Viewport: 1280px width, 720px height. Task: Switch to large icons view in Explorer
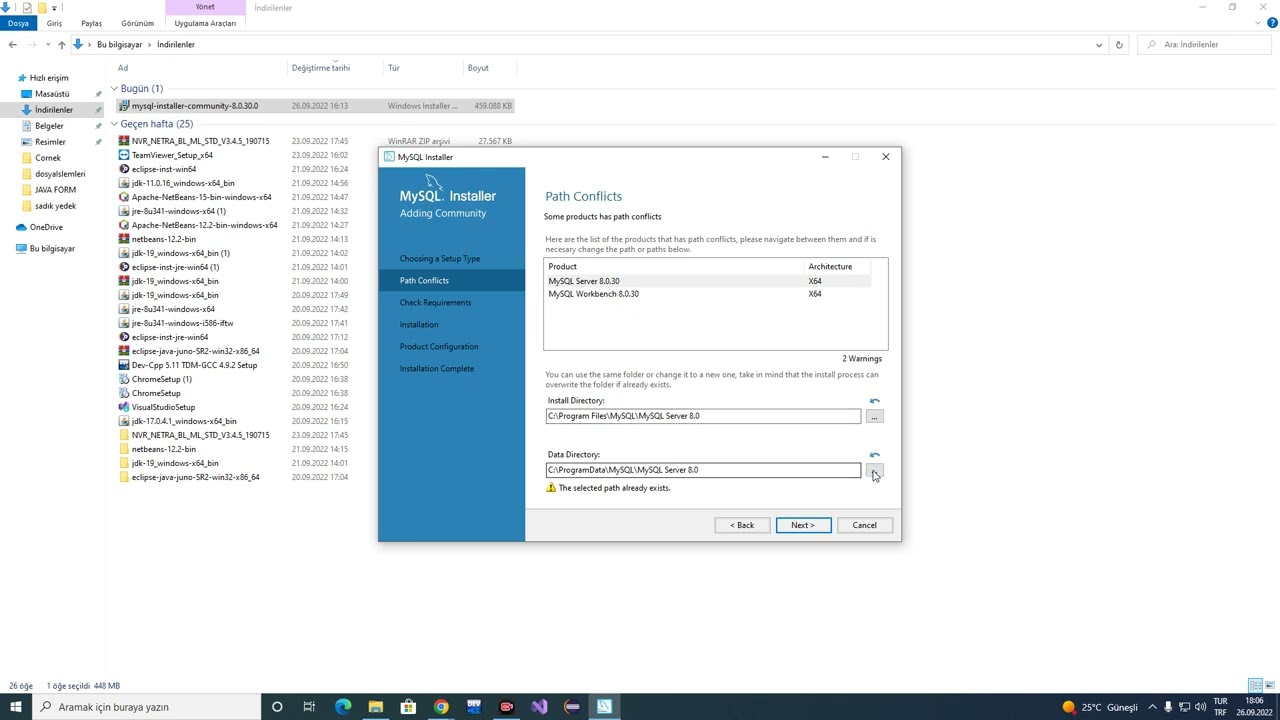tap(1269, 685)
